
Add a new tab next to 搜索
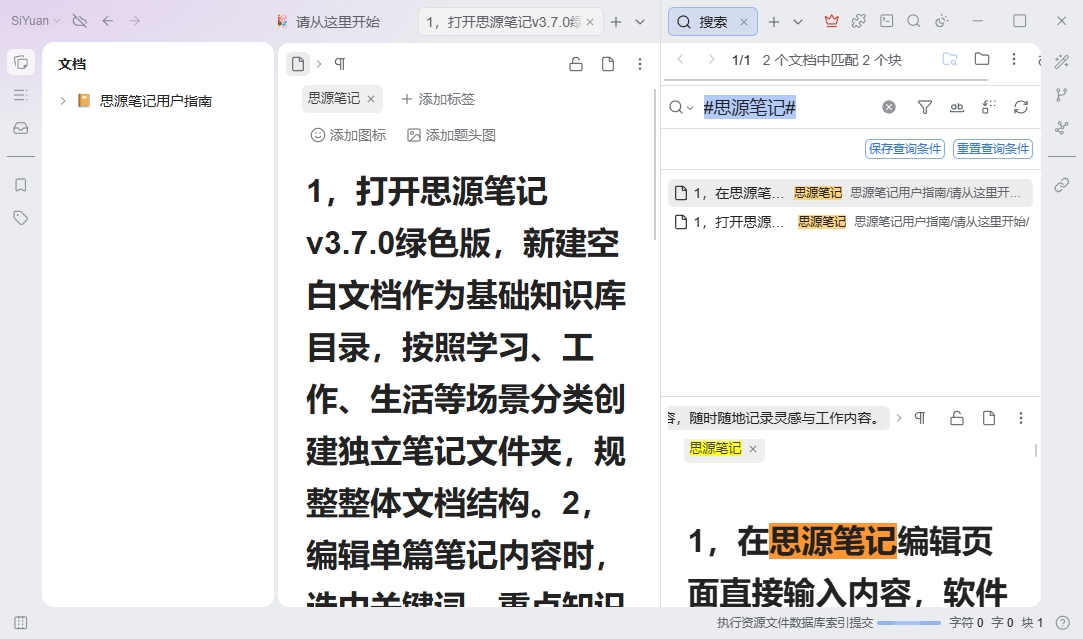tap(774, 22)
